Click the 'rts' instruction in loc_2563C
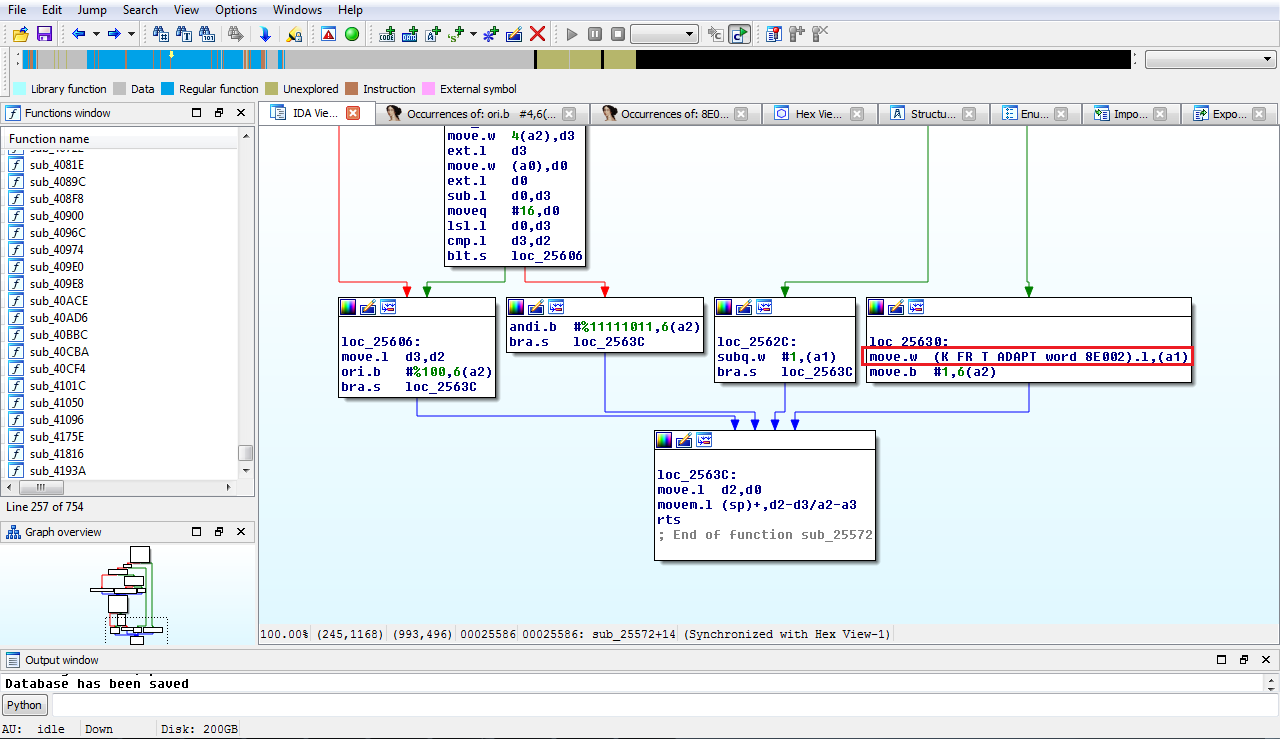 point(668,520)
